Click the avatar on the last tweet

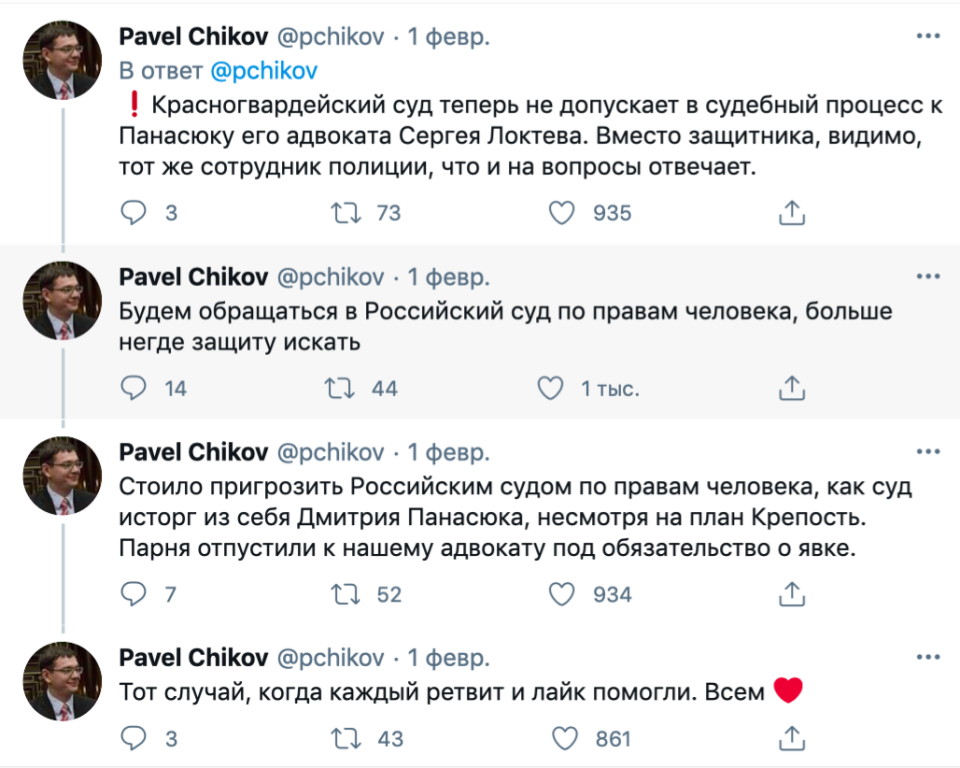click(x=63, y=681)
